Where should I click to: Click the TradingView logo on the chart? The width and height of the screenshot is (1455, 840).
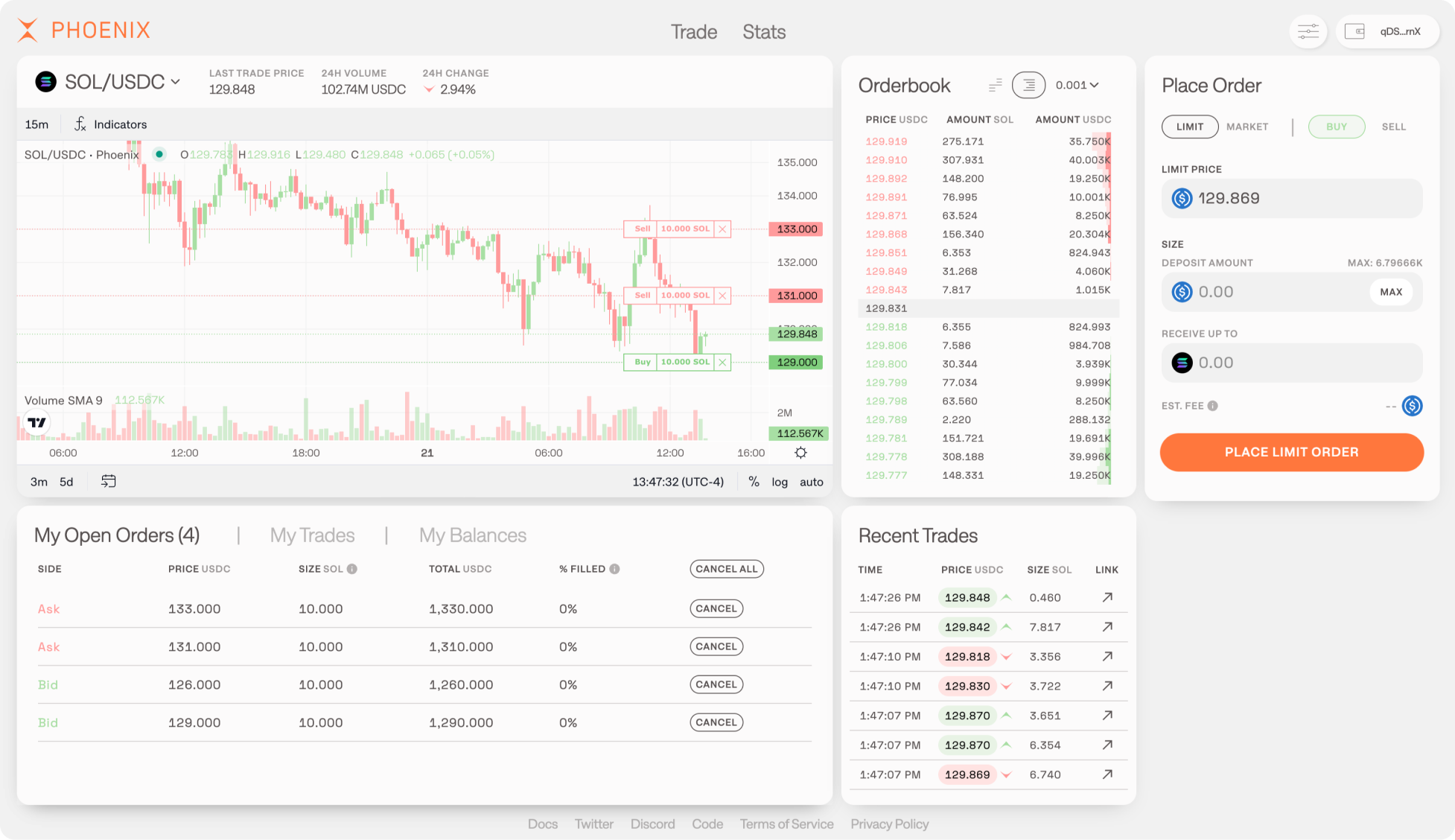[x=36, y=422]
